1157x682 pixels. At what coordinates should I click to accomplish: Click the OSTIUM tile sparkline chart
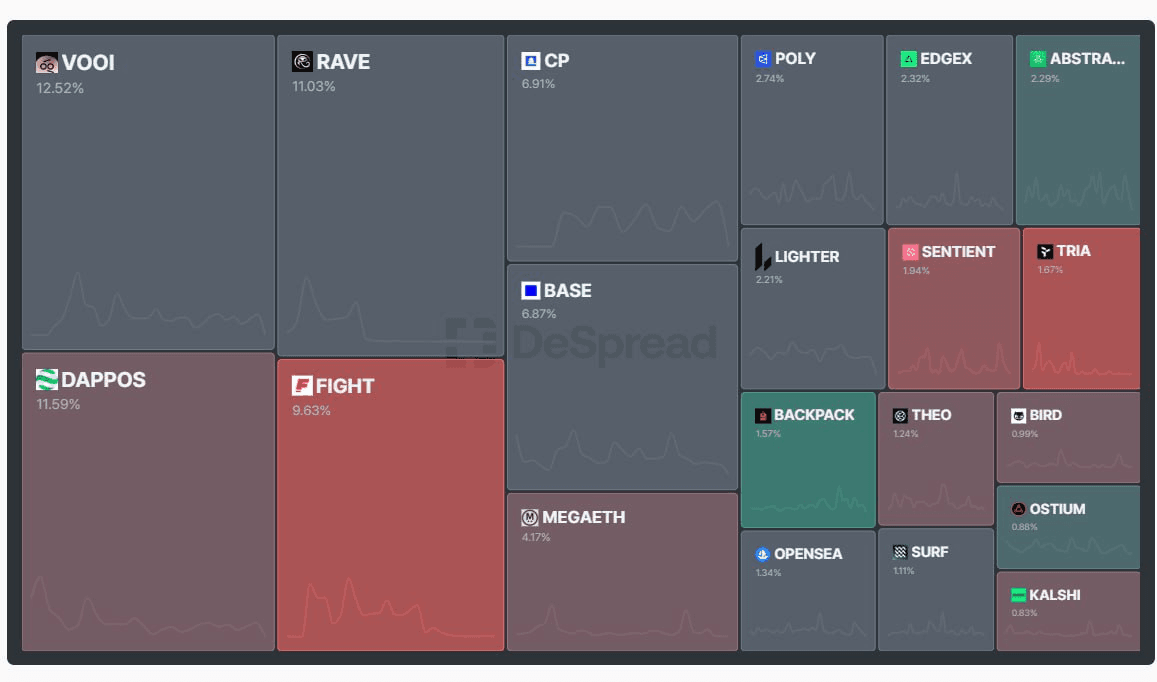click(1068, 548)
